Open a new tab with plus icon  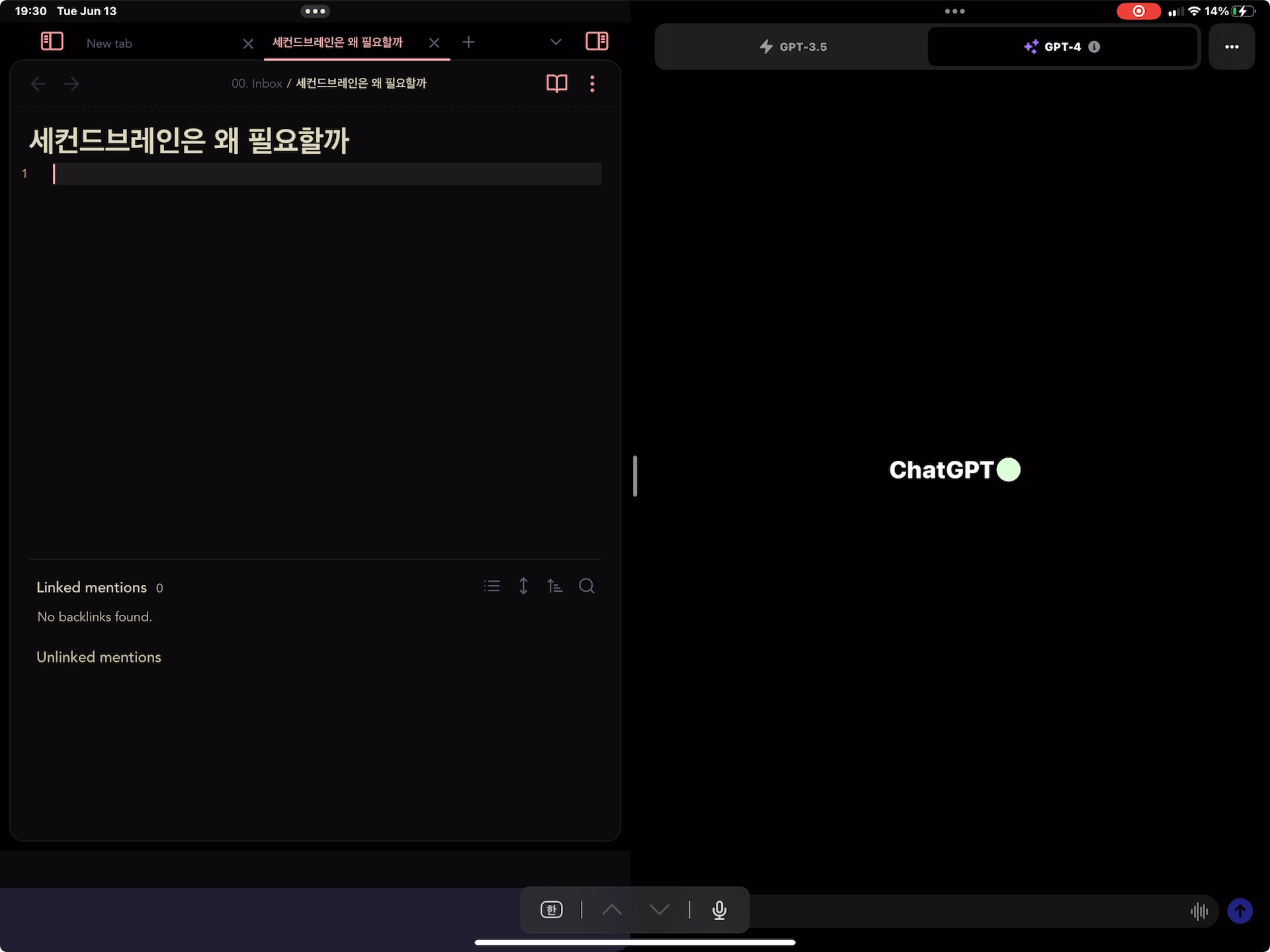coord(468,42)
